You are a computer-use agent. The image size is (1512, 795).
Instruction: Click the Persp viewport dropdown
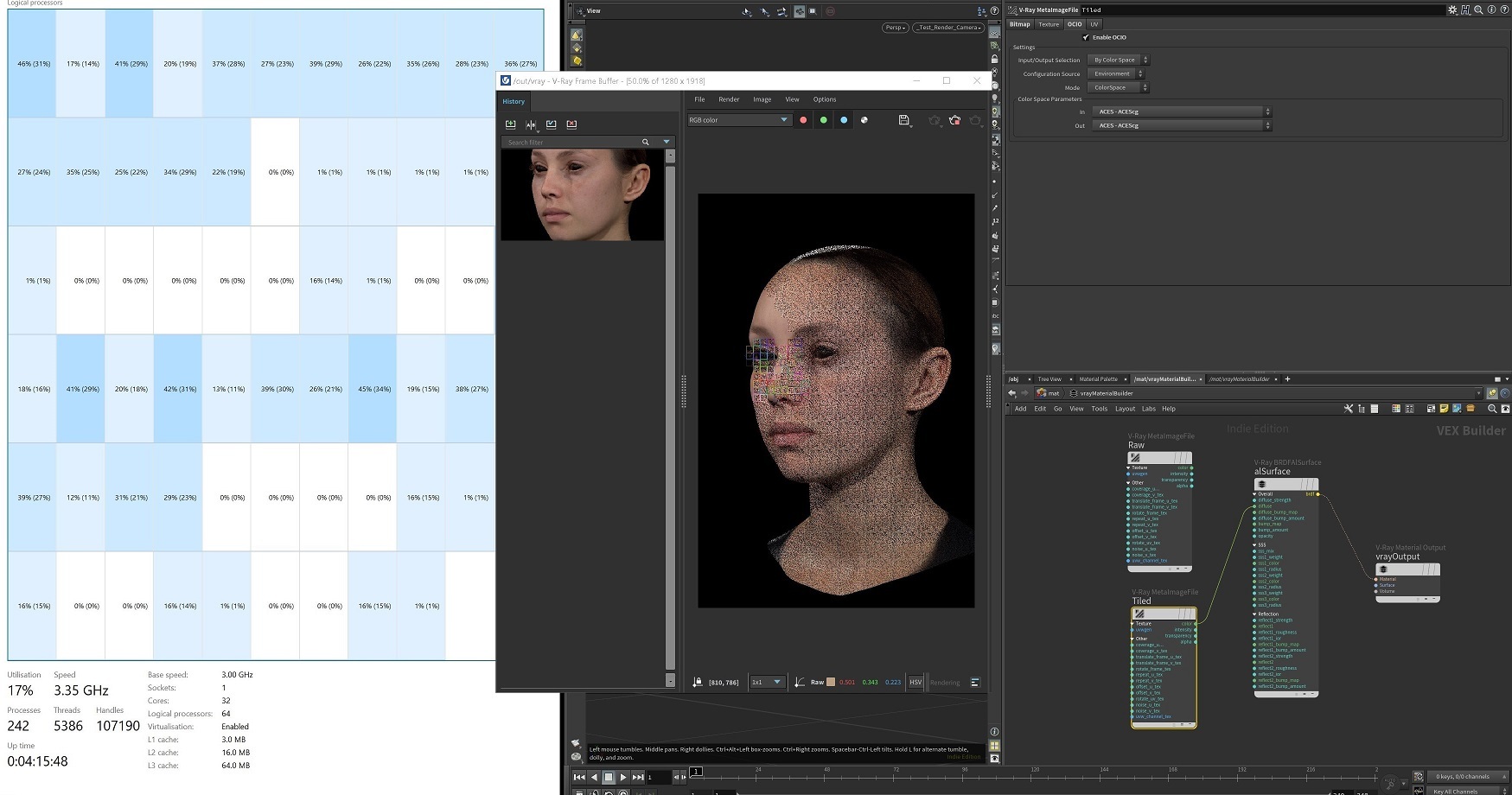point(895,28)
